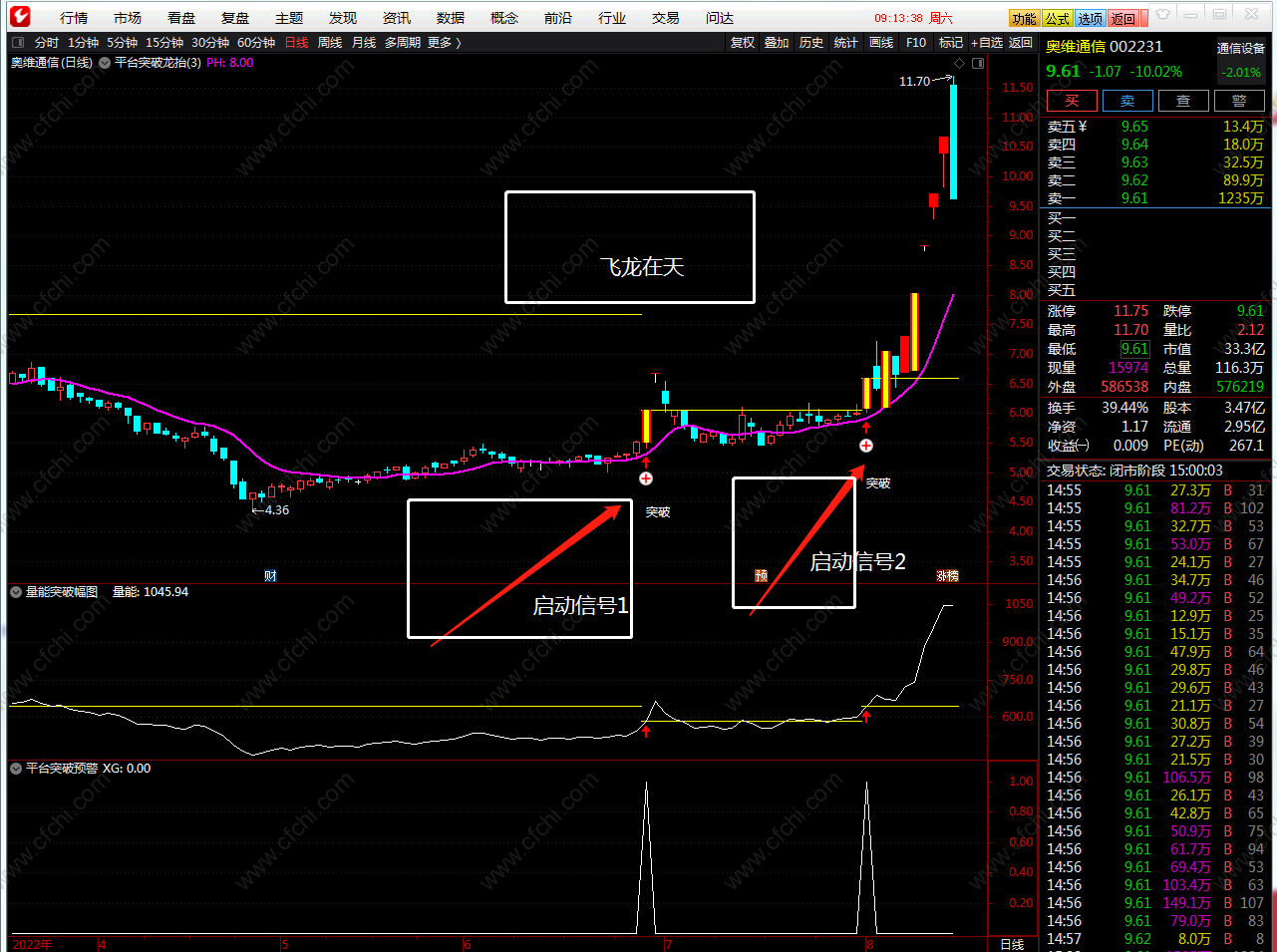Click the 标记 mark toolbar button
Image resolution: width=1277 pixels, height=952 pixels.
click(951, 43)
